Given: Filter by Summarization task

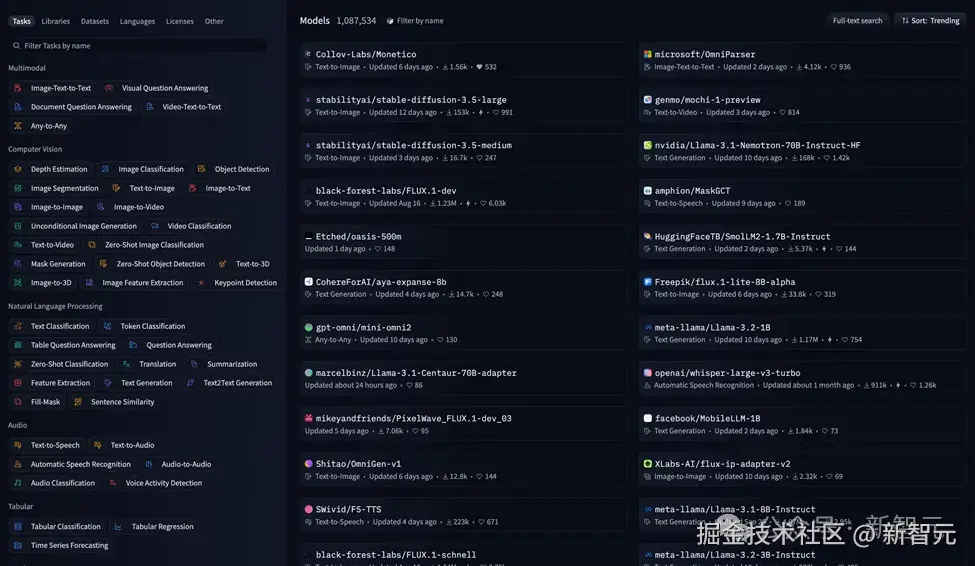Looking at the screenshot, I should point(224,364).
